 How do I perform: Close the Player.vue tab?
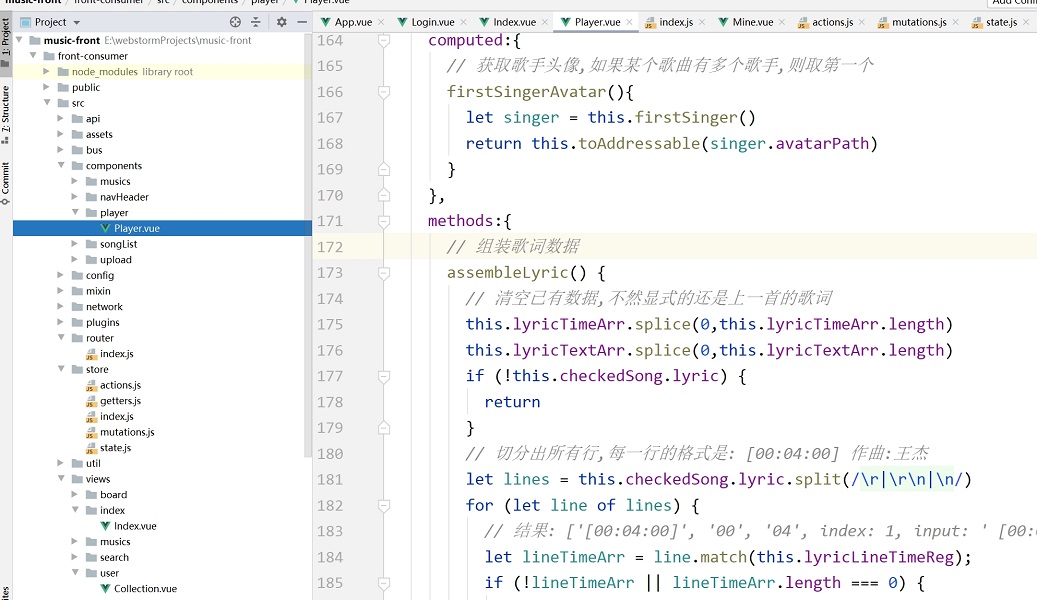[x=629, y=22]
